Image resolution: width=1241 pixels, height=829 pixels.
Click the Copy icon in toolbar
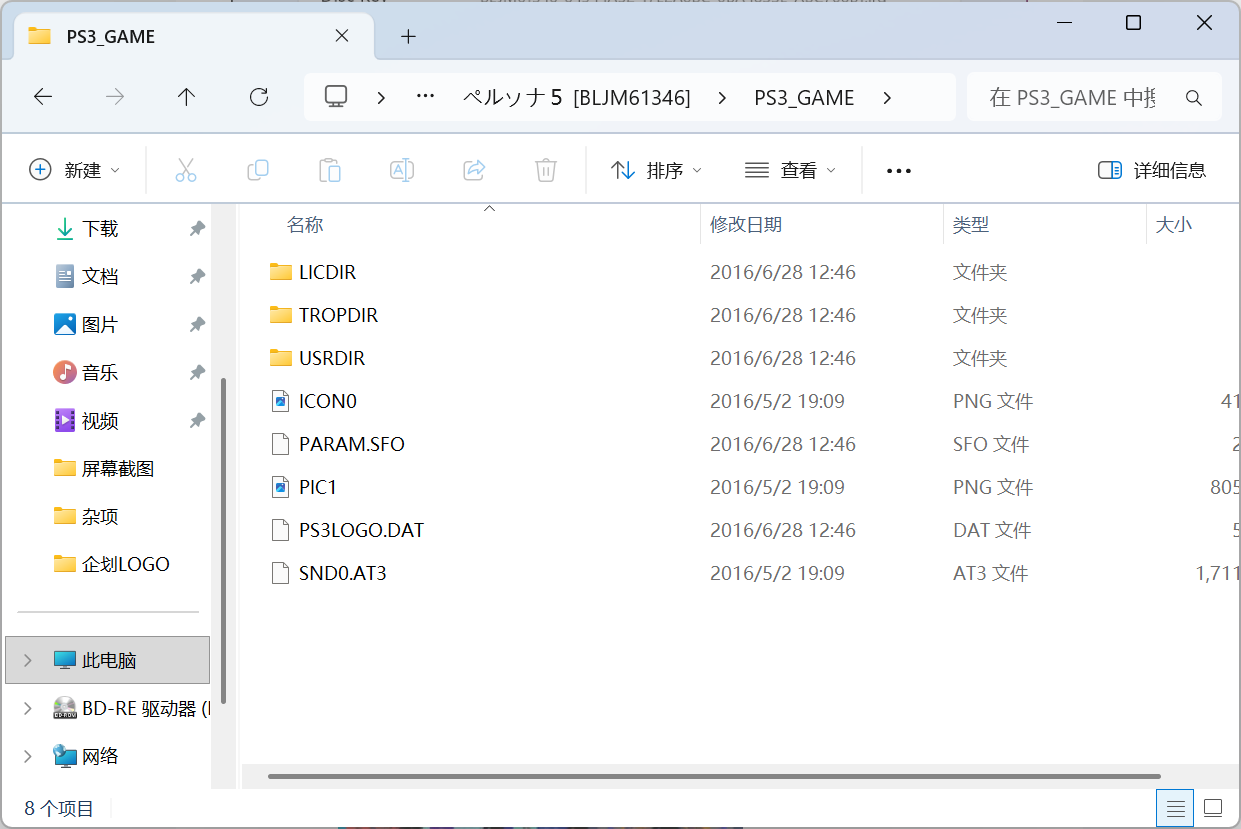258,170
